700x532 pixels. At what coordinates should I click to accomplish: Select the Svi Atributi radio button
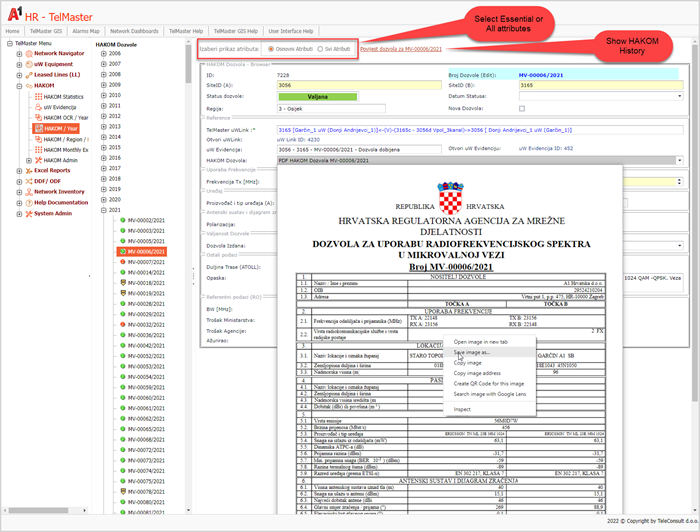tap(320, 49)
